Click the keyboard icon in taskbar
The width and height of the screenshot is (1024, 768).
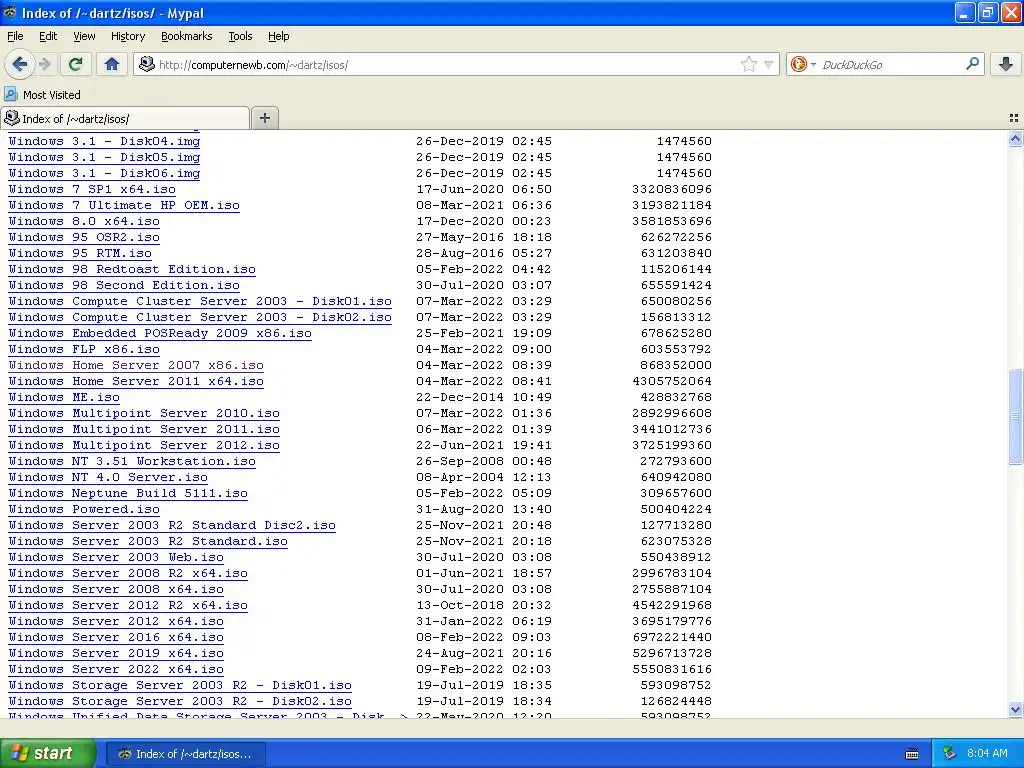click(x=912, y=754)
